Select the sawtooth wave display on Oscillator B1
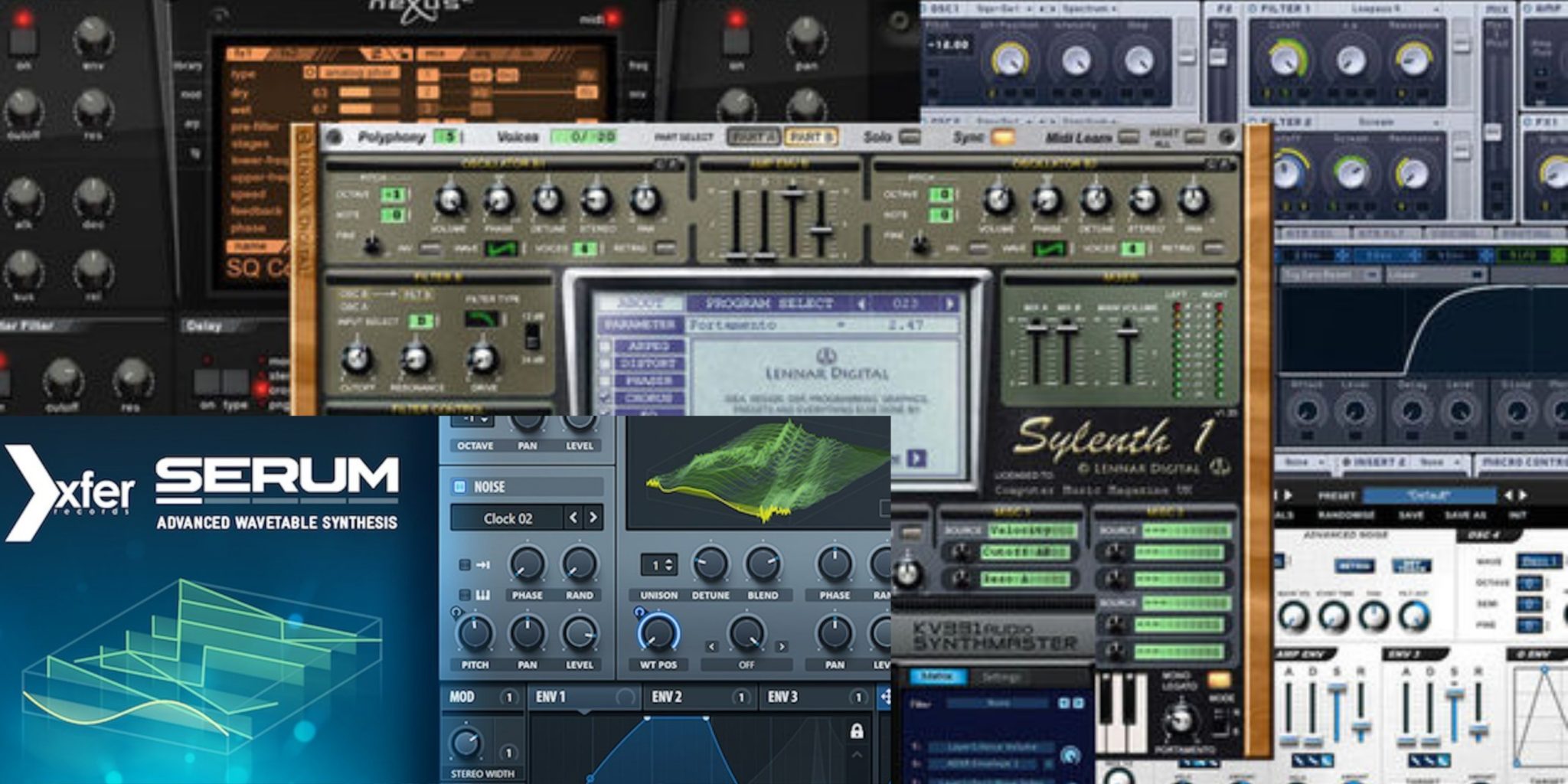1568x784 pixels. [500, 247]
